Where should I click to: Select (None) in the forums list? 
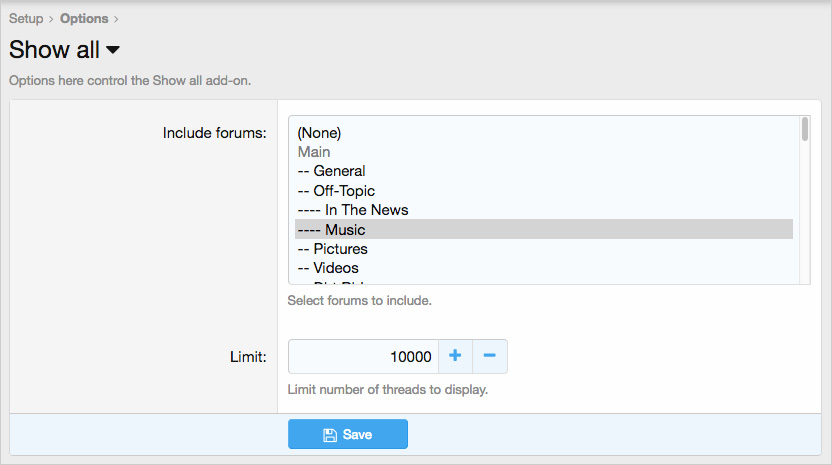tap(319, 132)
